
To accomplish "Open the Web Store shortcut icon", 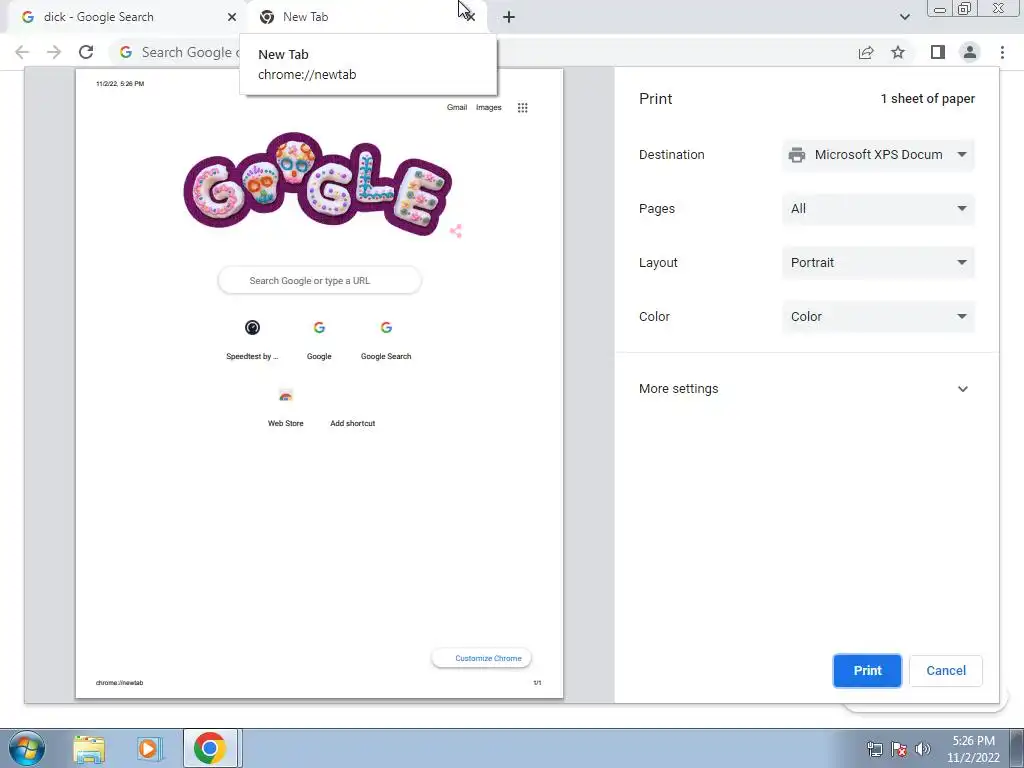I will click(285, 395).
